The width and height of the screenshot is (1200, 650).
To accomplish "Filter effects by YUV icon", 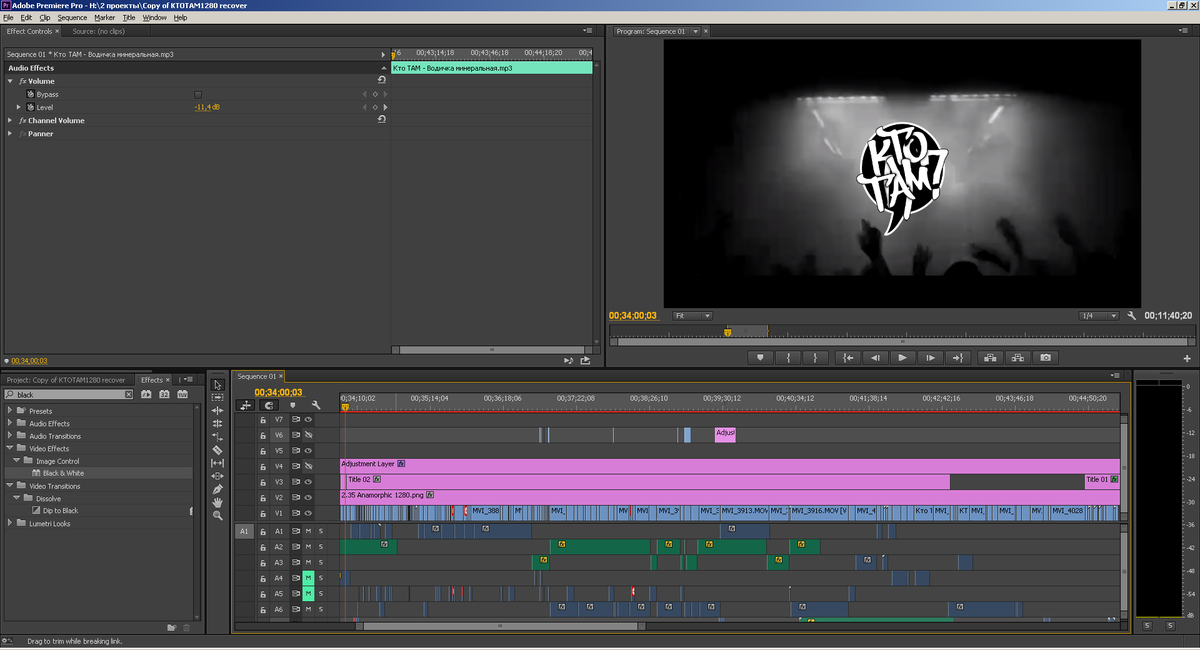I will (183, 395).
